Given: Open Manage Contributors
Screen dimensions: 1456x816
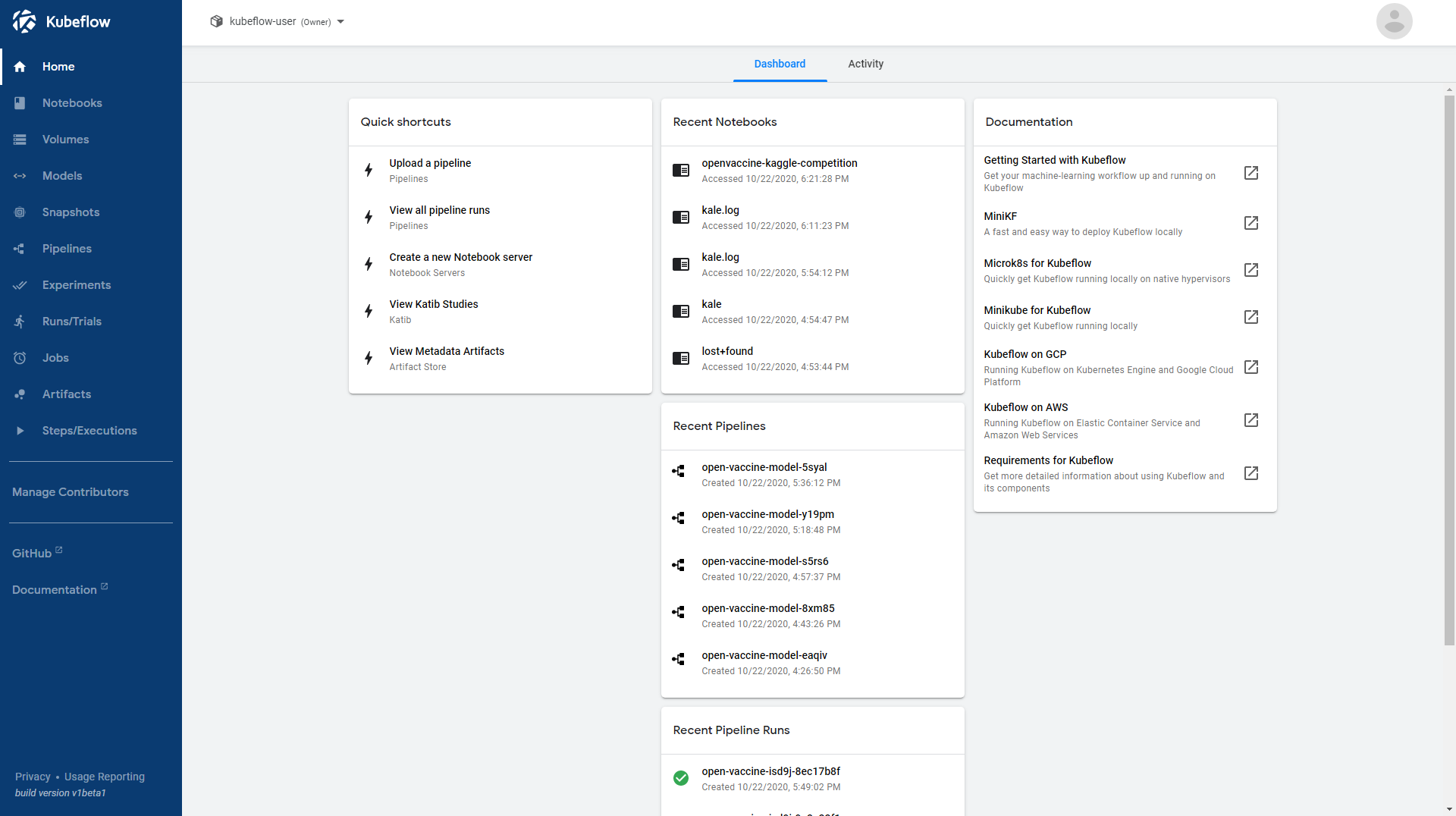Looking at the screenshot, I should 71,492.
